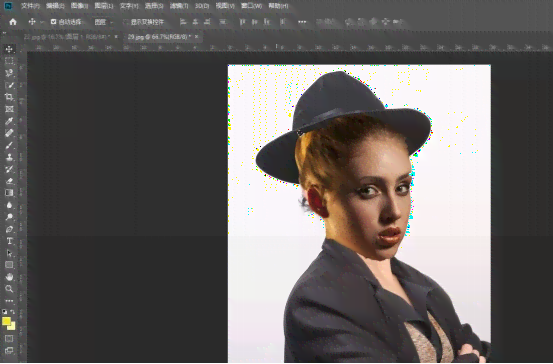
Task: Click the align right edges icon
Action: [207, 22]
